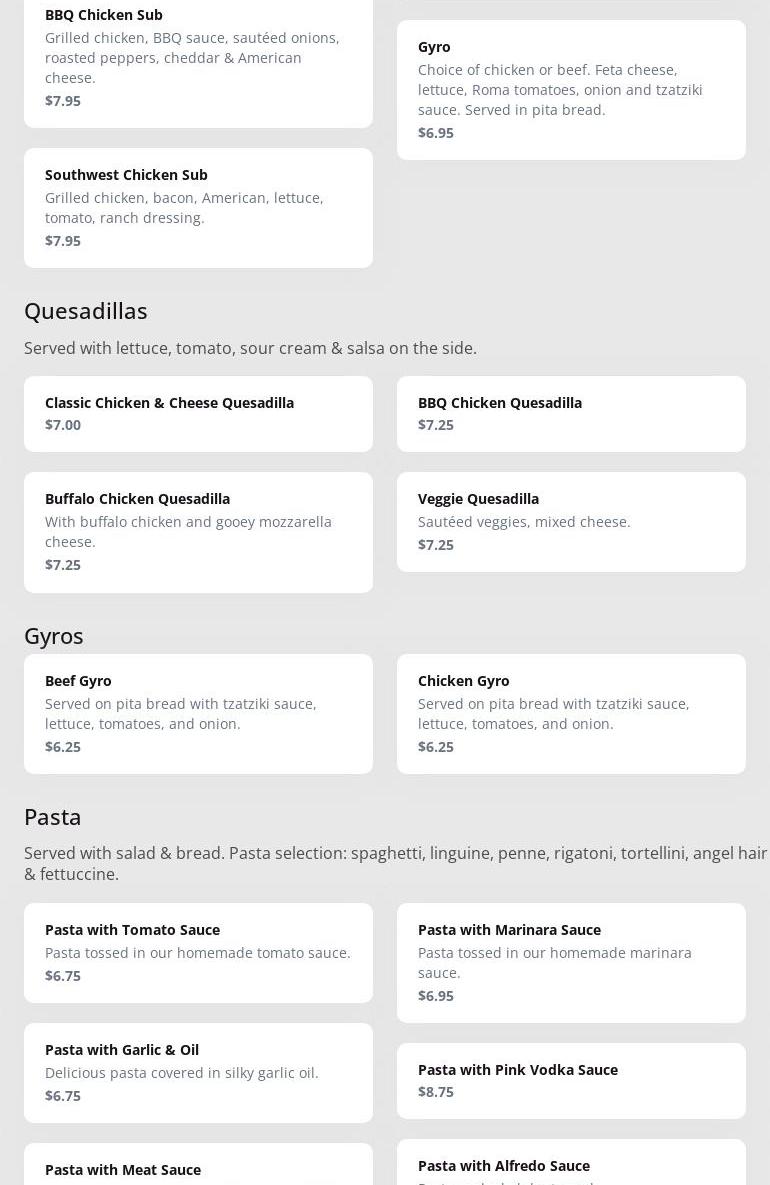
Task: Select Pasta with Marinara Sauce
Action: click(x=571, y=962)
